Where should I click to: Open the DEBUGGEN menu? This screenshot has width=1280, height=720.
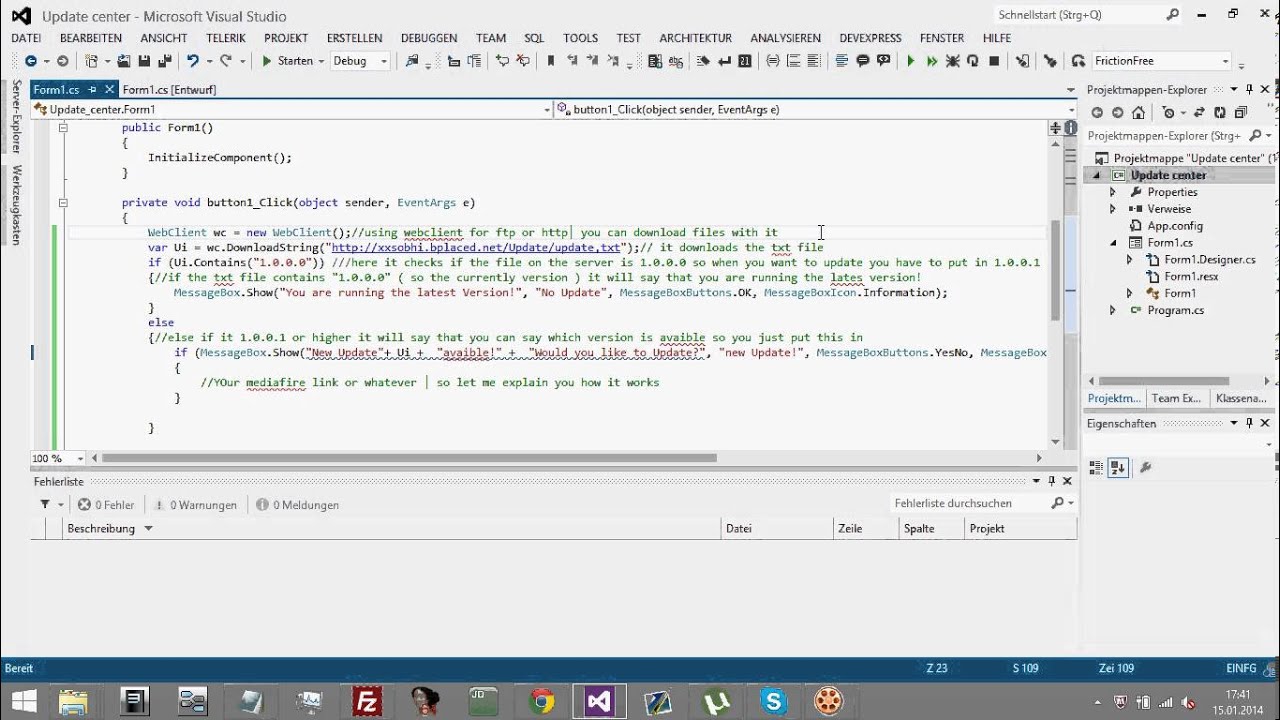(x=429, y=38)
